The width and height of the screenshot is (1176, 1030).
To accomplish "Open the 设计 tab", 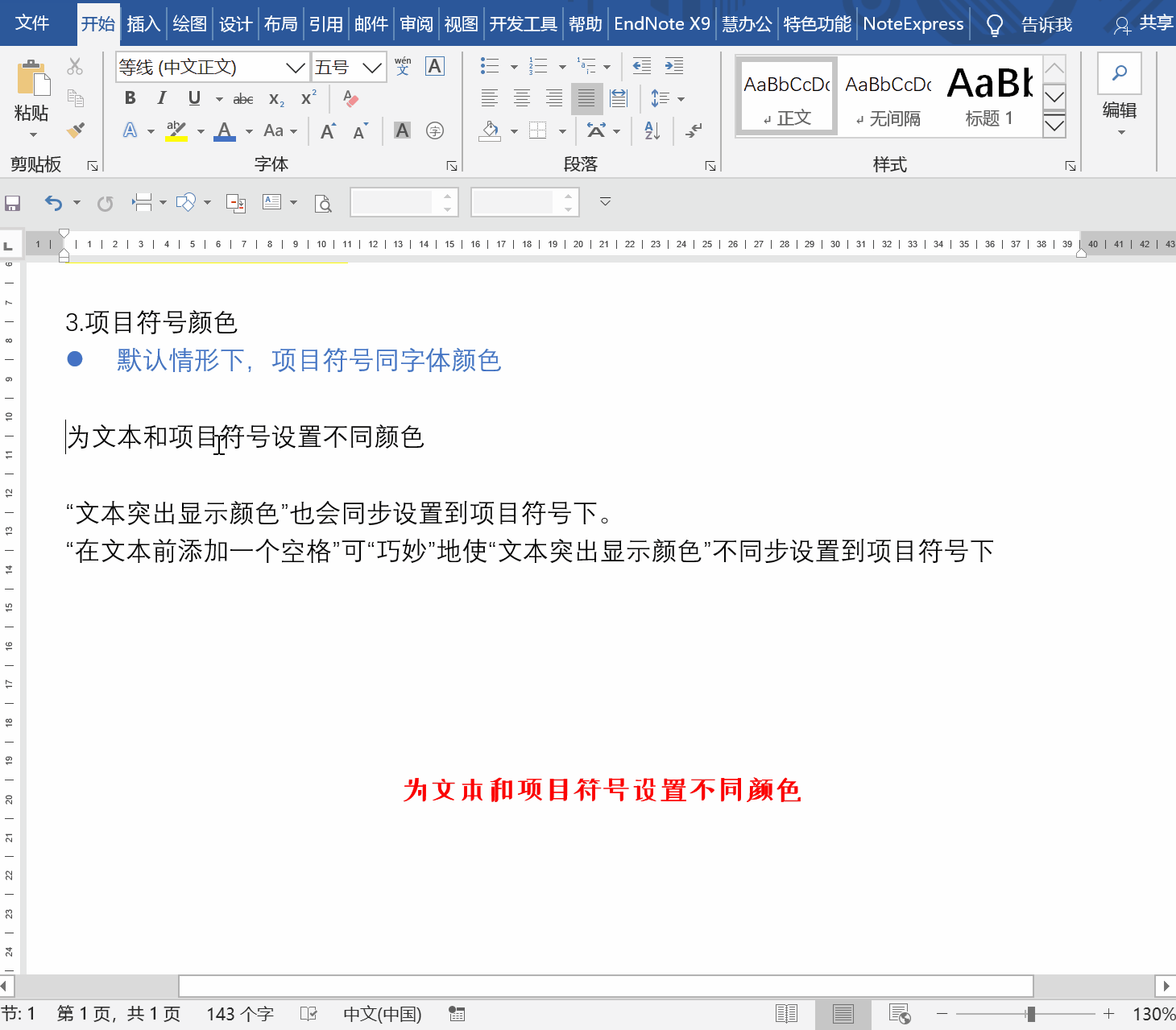I will tap(235, 24).
